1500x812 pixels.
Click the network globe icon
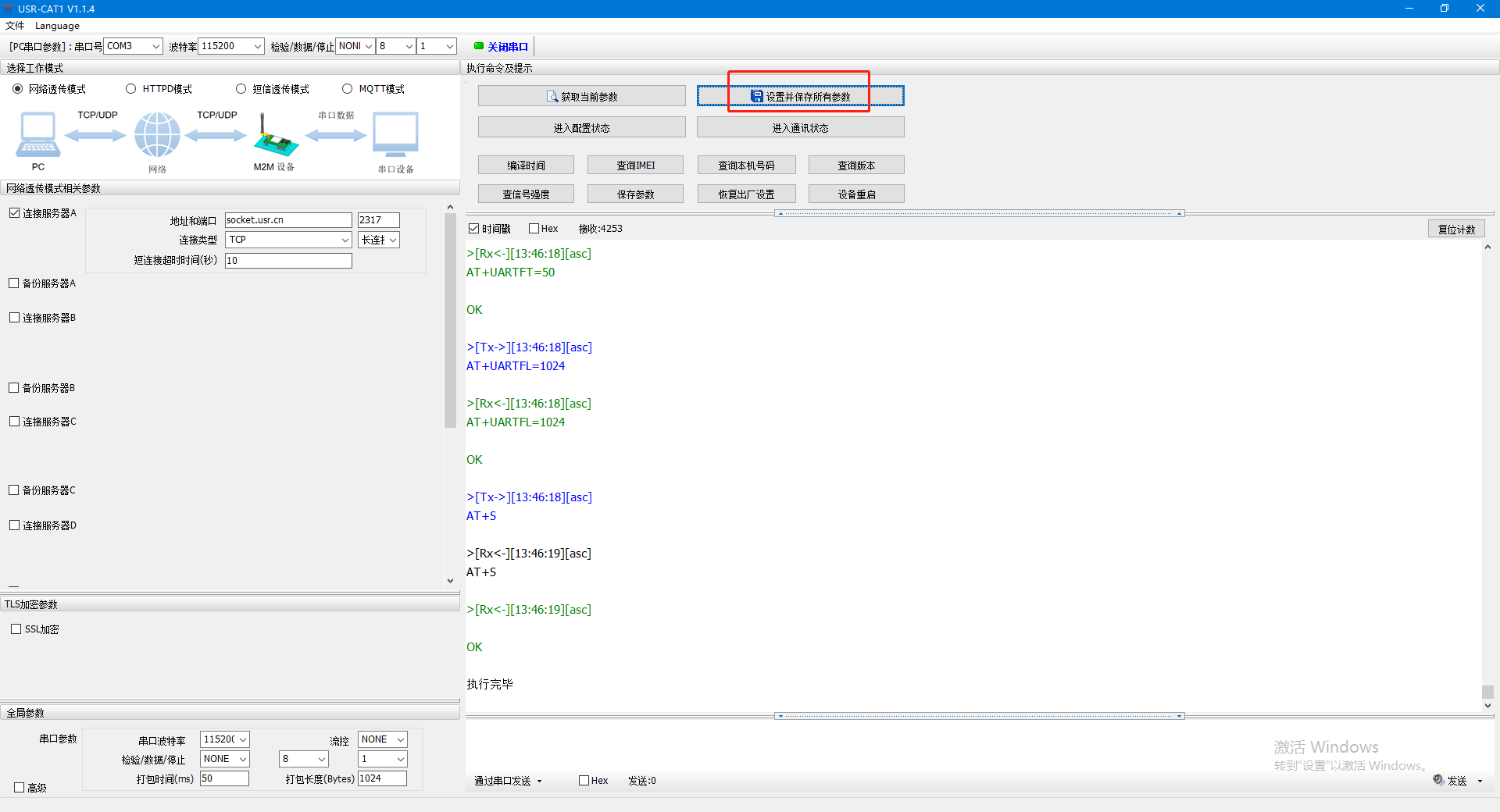click(157, 134)
